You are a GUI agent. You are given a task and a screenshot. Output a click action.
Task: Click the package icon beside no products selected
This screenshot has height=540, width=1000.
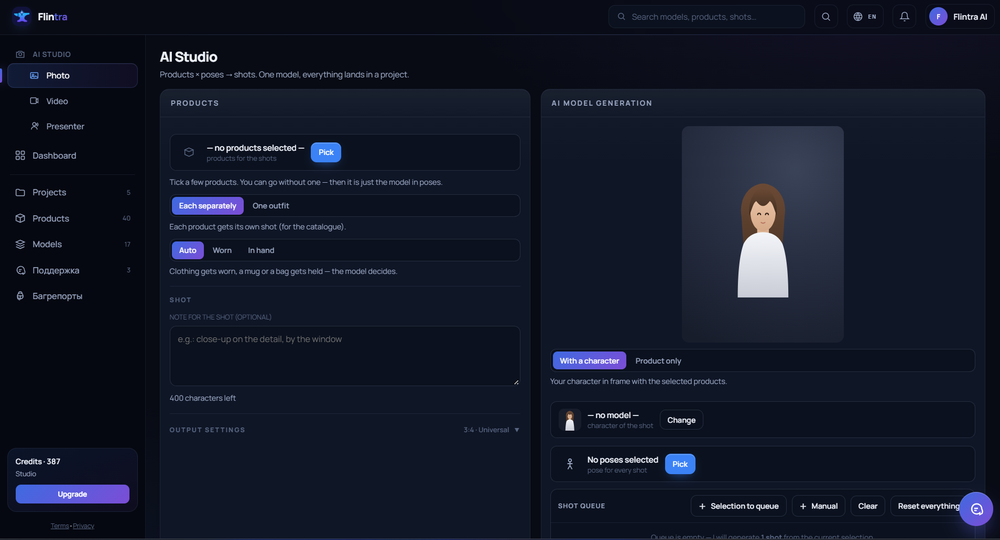(x=189, y=152)
